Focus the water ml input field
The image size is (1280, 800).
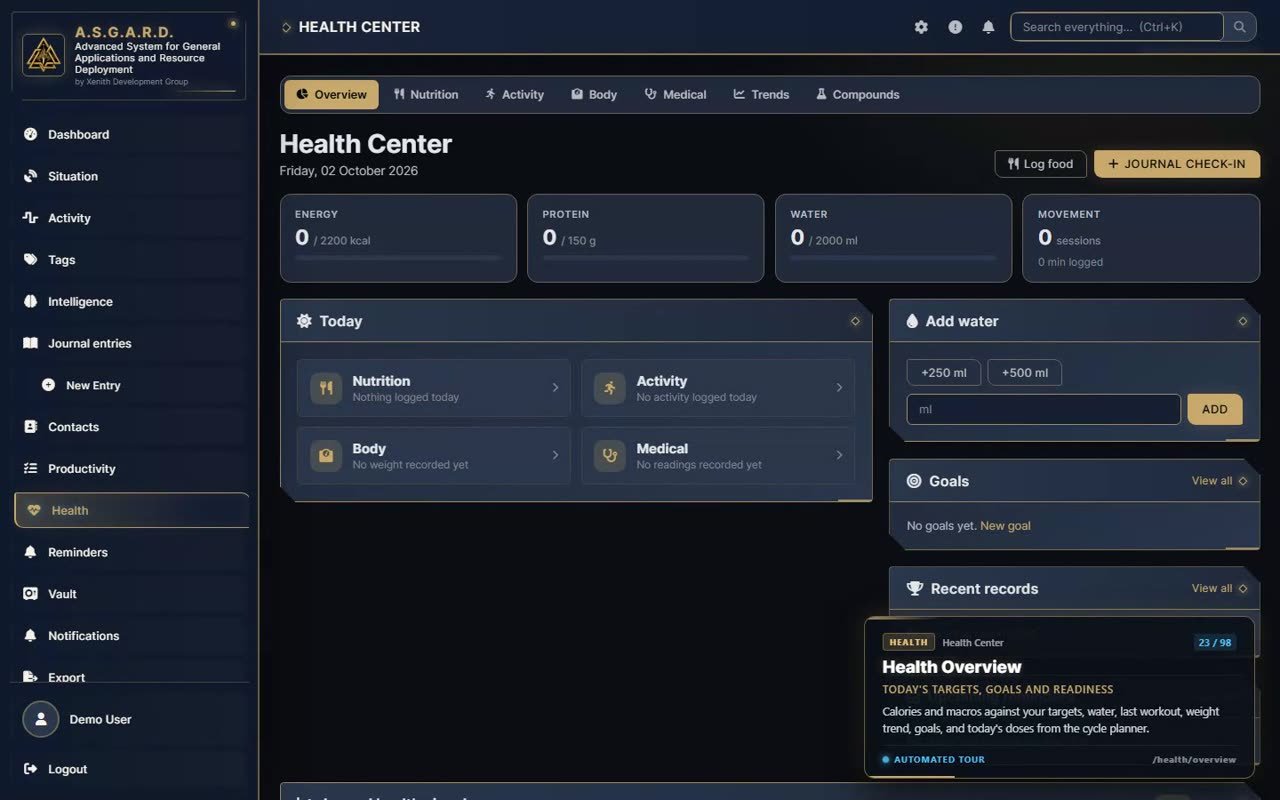coord(1044,409)
